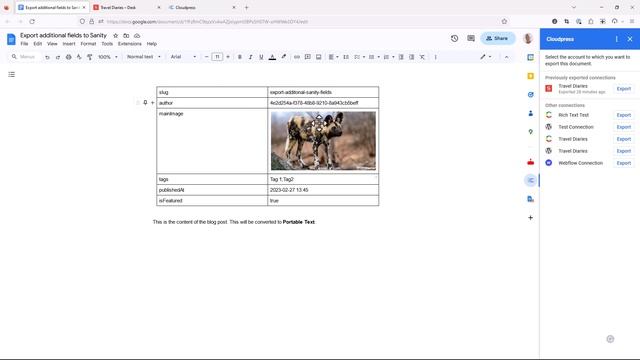Open Maps in side panel
This screenshot has height=360, width=640.
pos(531,132)
